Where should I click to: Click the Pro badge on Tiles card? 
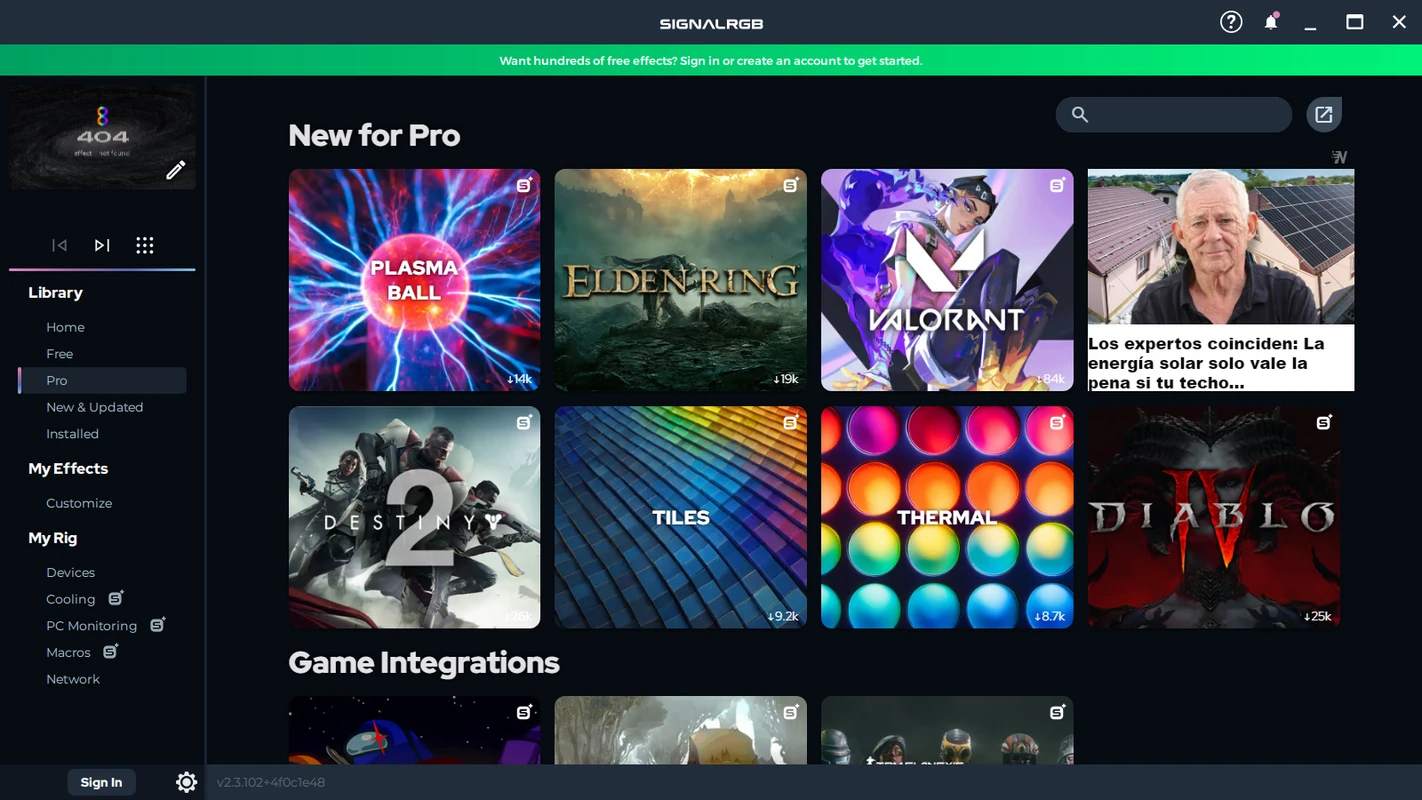coord(791,422)
